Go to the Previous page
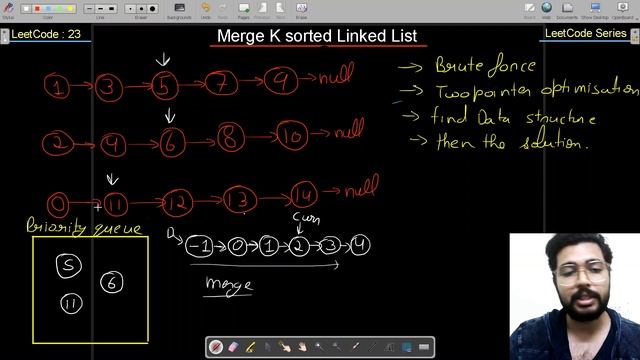Viewport: 640px width, 360px height. coord(262,10)
